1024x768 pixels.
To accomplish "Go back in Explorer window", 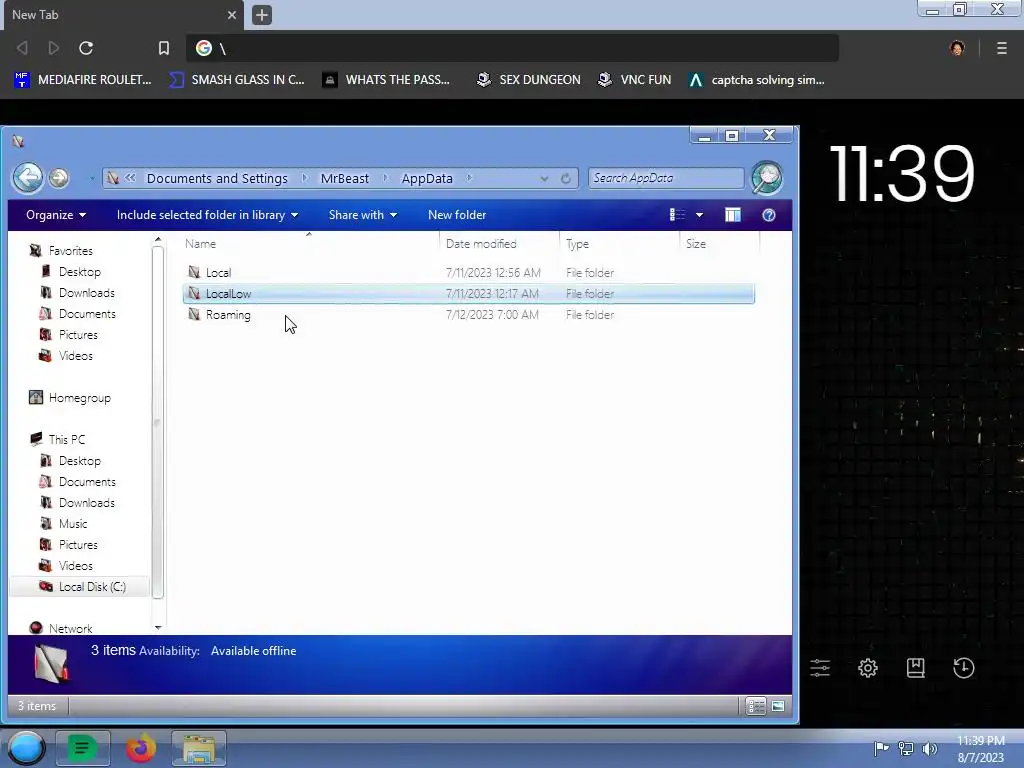I will 27,178.
